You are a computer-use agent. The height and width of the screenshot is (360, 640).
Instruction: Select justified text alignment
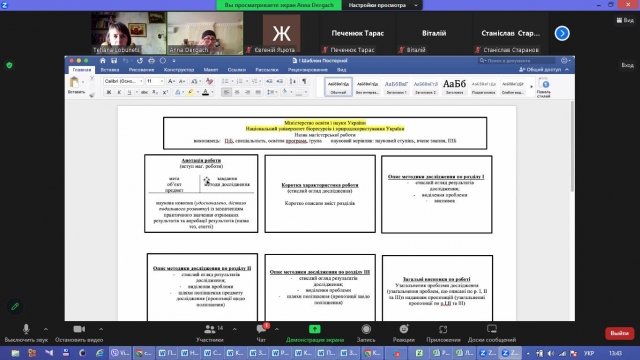[258, 93]
